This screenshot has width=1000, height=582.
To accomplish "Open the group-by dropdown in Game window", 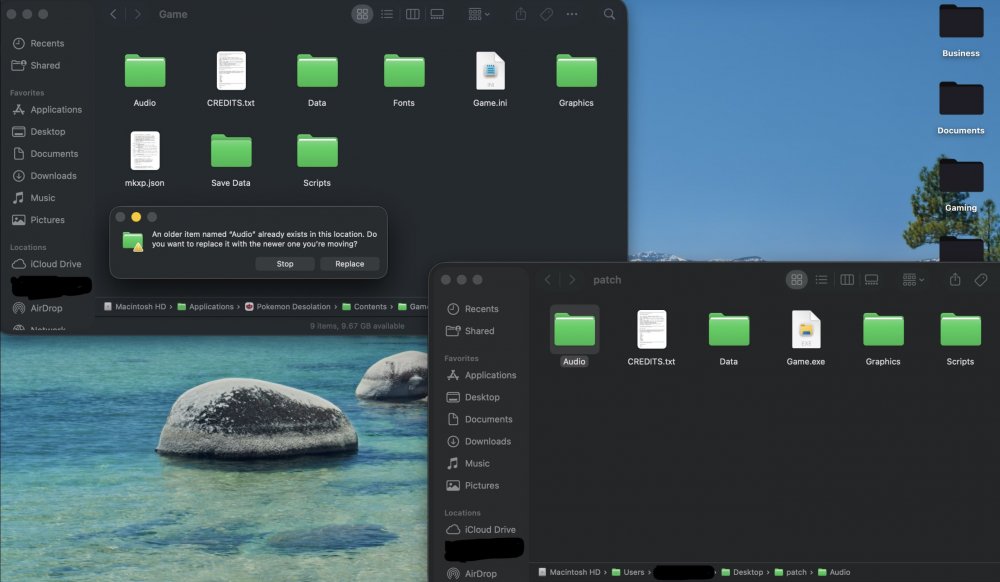I will click(479, 14).
